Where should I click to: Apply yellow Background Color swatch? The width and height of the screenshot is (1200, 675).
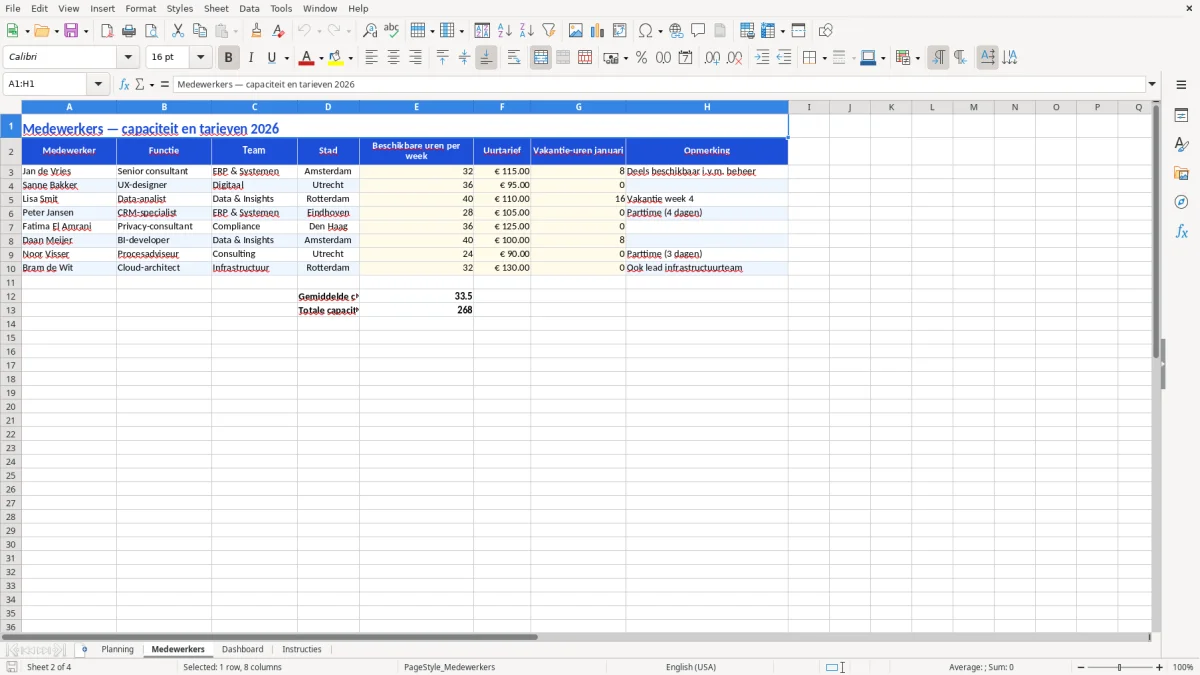[x=337, y=58]
